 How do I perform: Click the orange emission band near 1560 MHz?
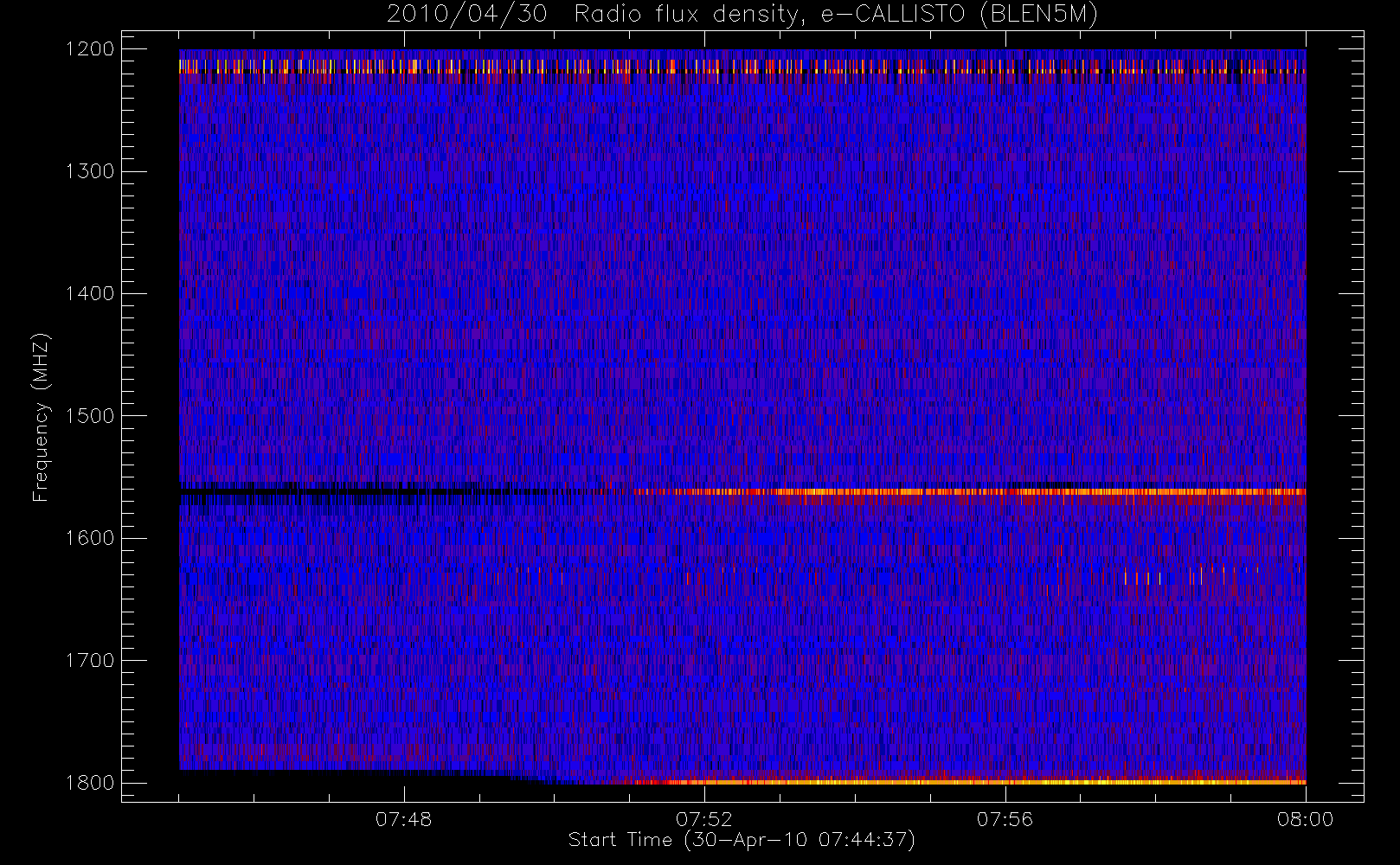click(x=969, y=491)
